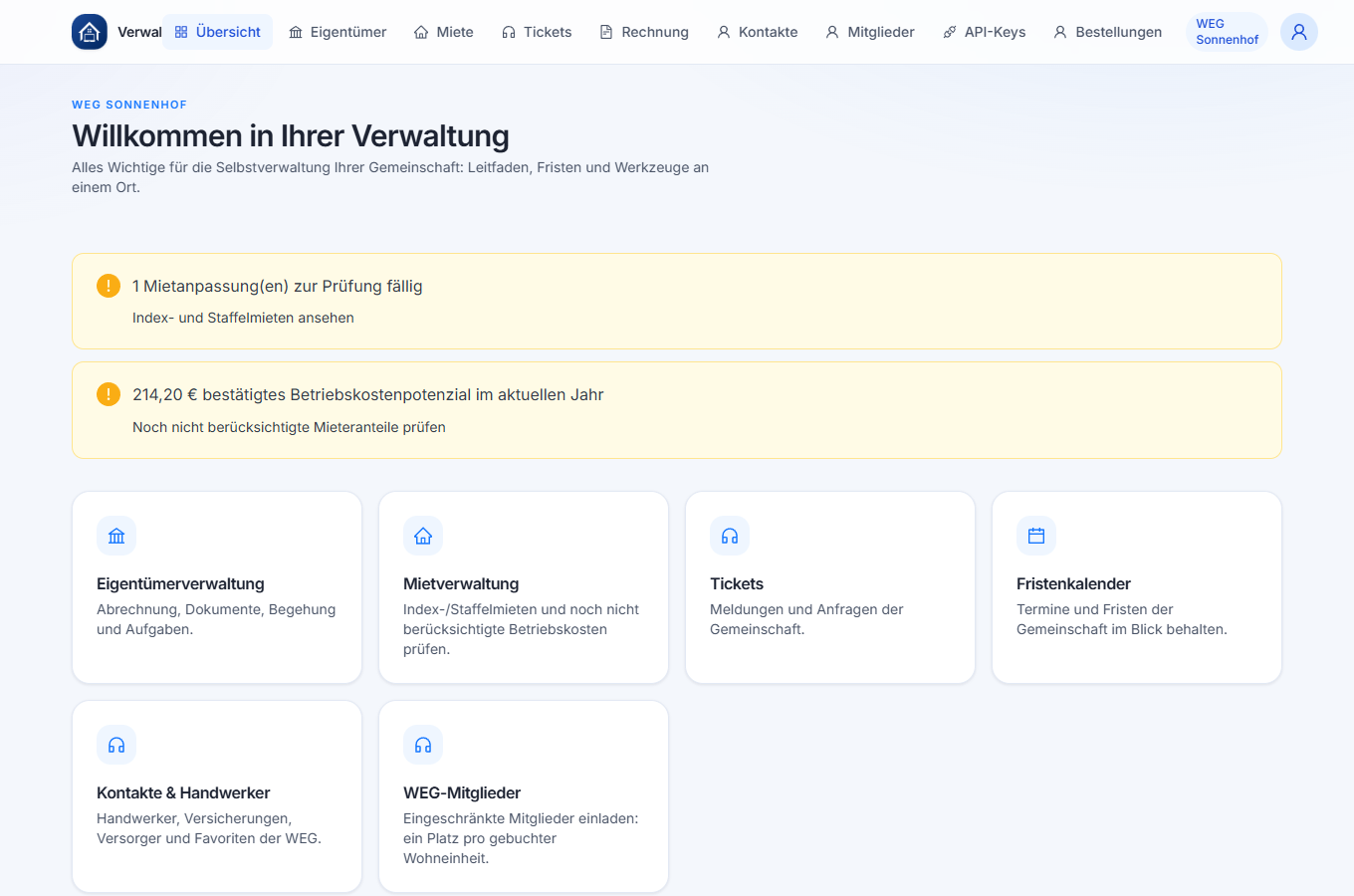
Task: Open the Tickets navigation item
Action: (x=537, y=32)
